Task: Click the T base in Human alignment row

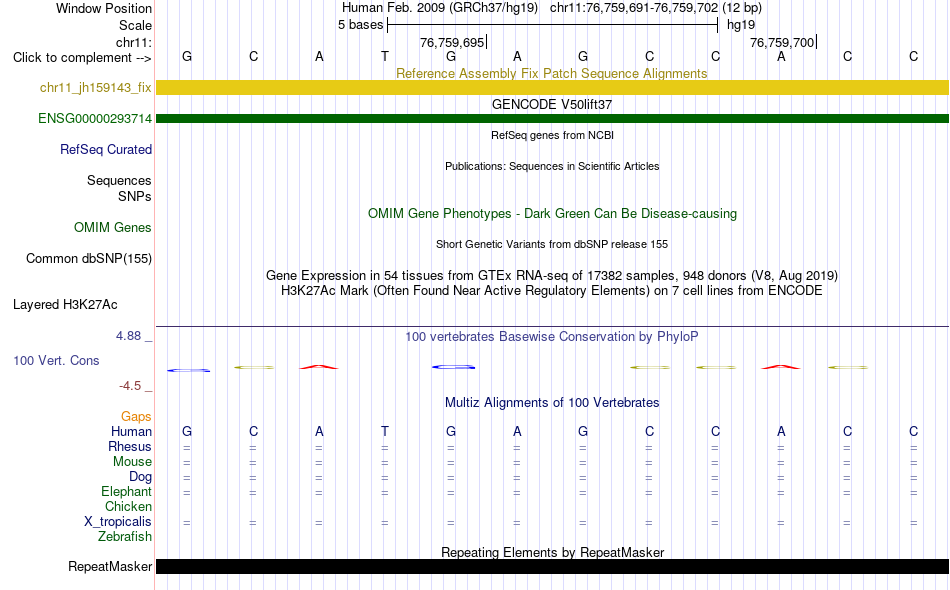Action: 385,431
